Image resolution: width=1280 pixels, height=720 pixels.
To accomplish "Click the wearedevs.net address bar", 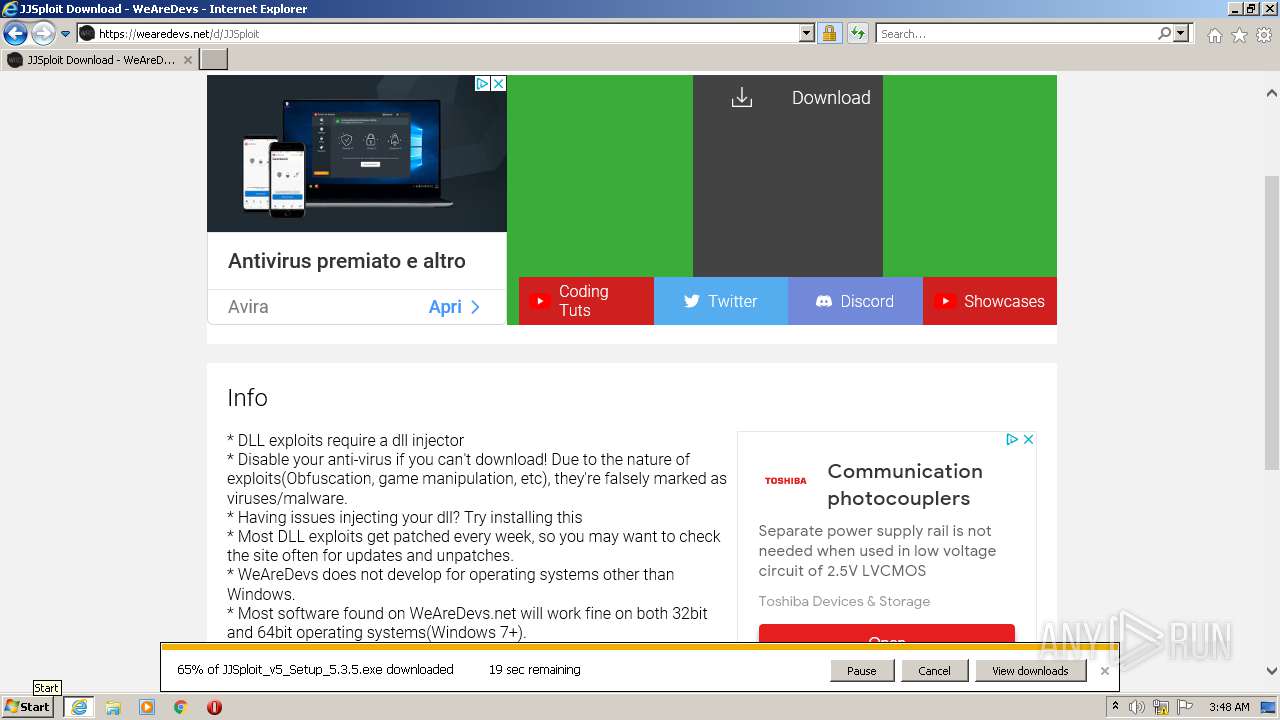I will pyautogui.click(x=447, y=33).
